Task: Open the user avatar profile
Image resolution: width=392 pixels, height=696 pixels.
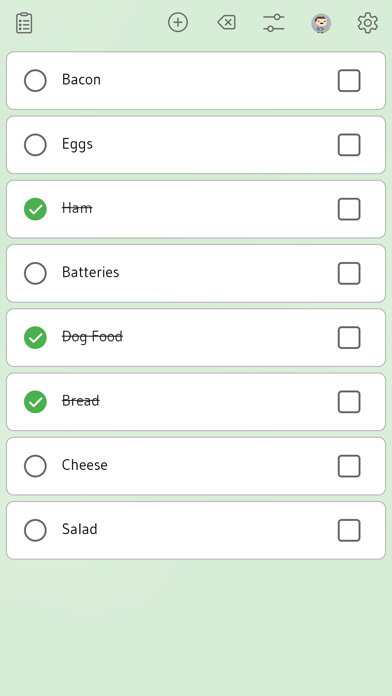Action: point(321,23)
